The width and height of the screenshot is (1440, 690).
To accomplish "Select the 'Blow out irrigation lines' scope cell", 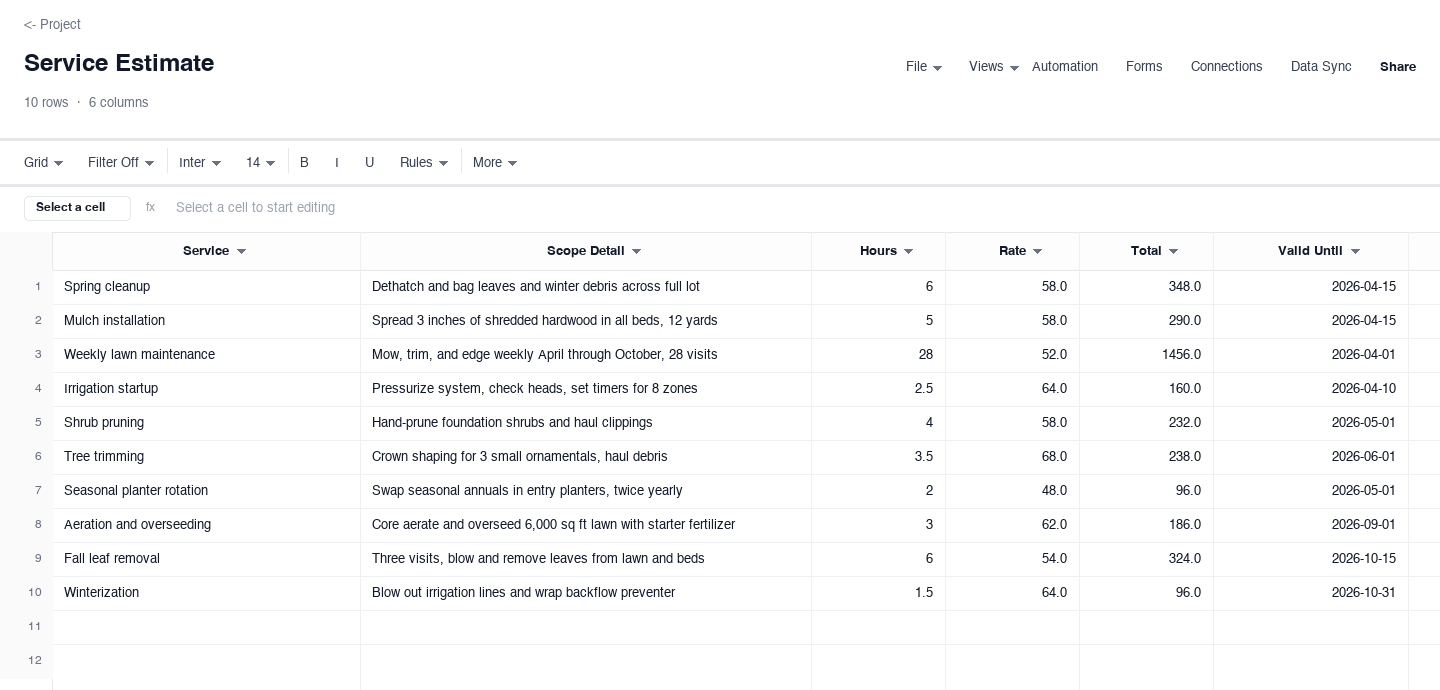I will pos(586,593).
